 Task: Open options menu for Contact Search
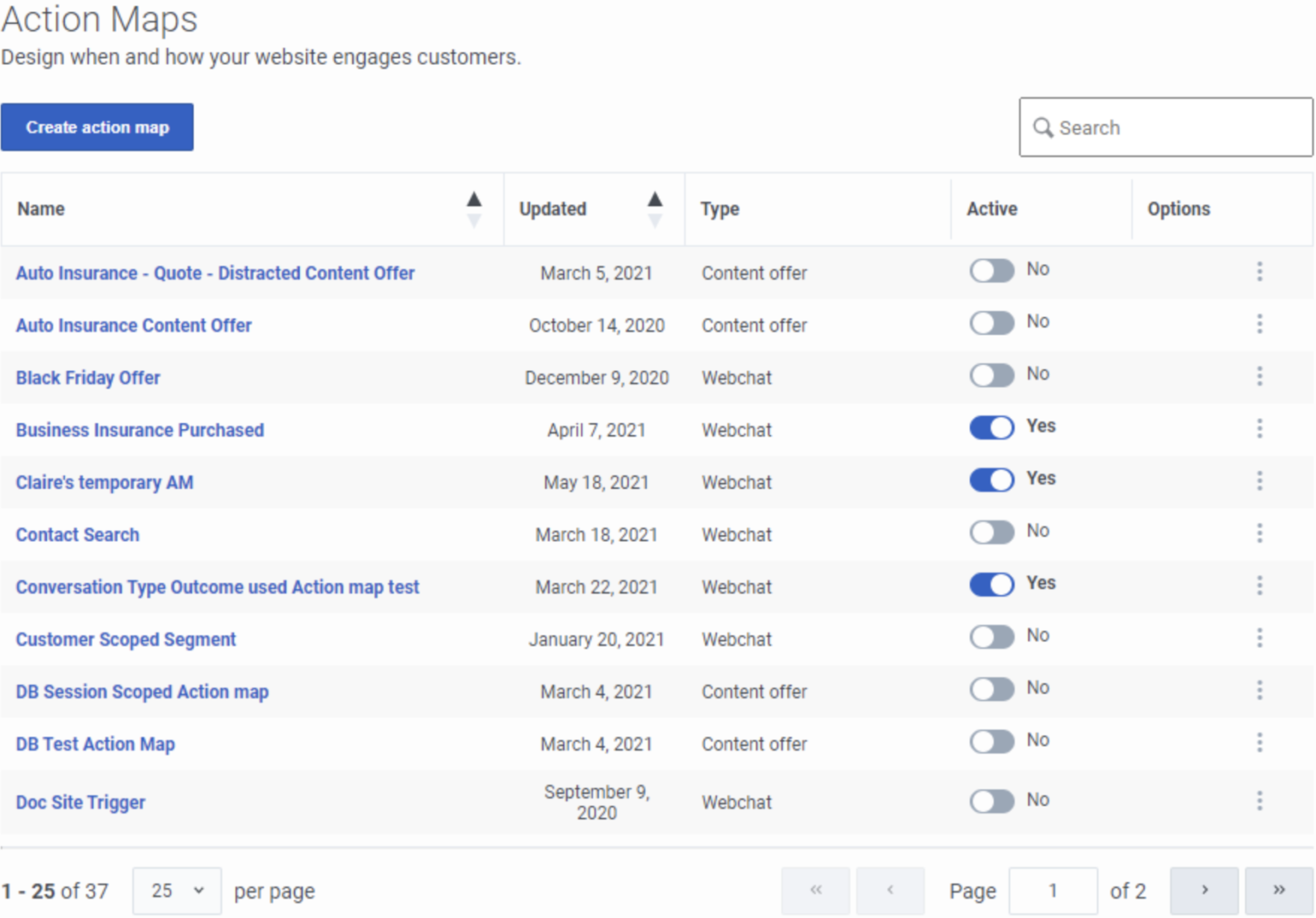pos(1259,533)
